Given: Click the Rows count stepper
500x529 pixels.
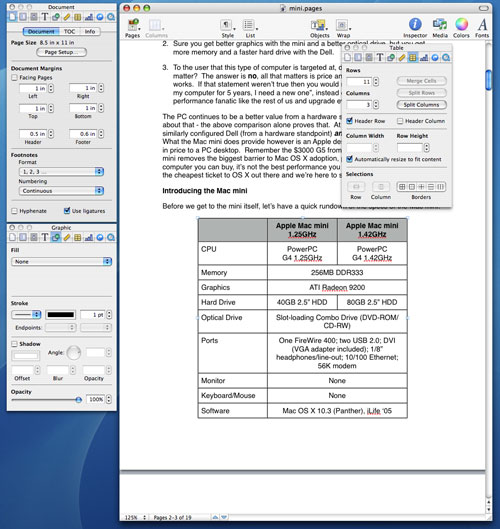Looking at the screenshot, I should [376, 82].
